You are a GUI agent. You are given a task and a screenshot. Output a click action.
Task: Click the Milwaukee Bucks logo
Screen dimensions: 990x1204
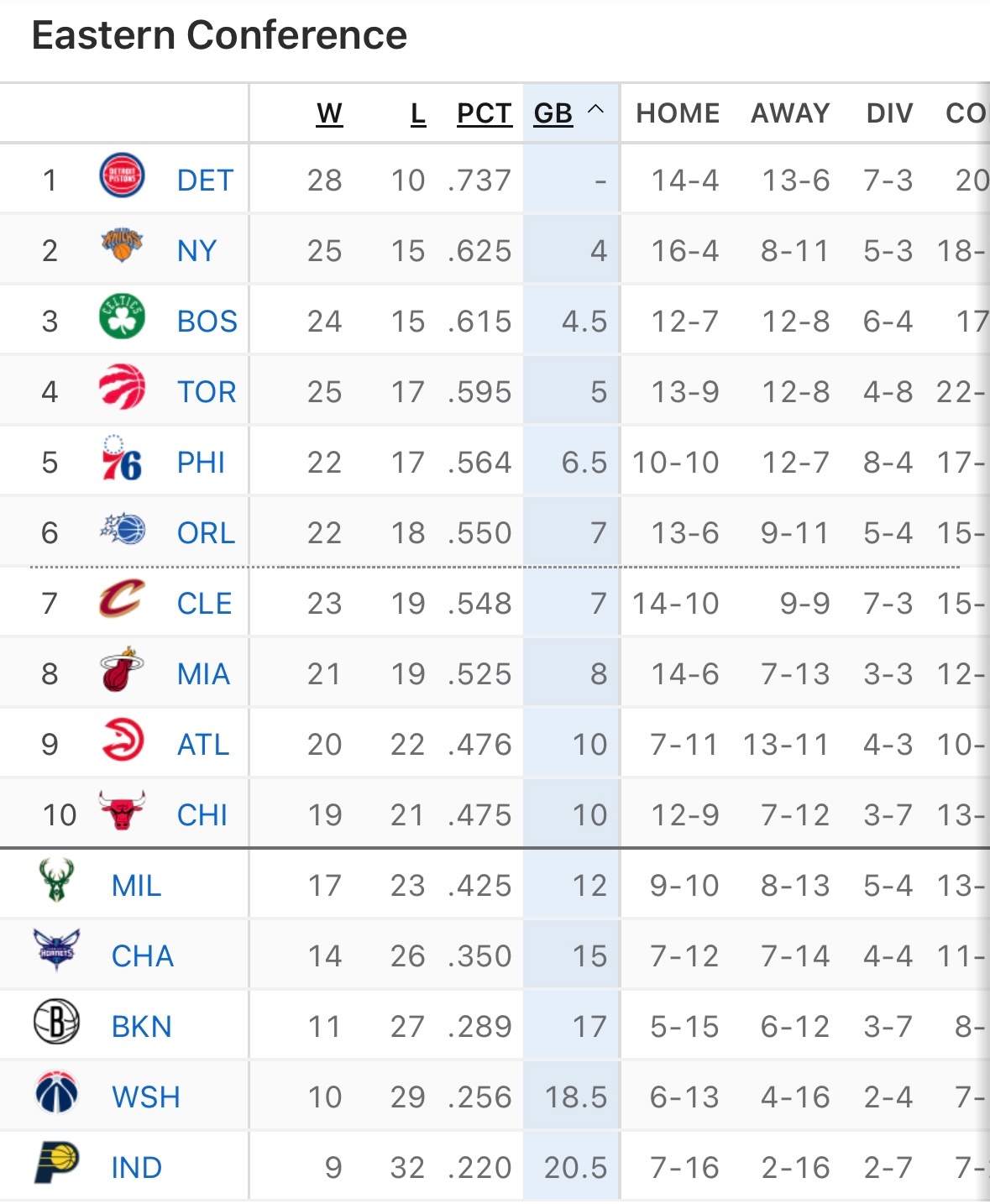pyautogui.click(x=56, y=881)
